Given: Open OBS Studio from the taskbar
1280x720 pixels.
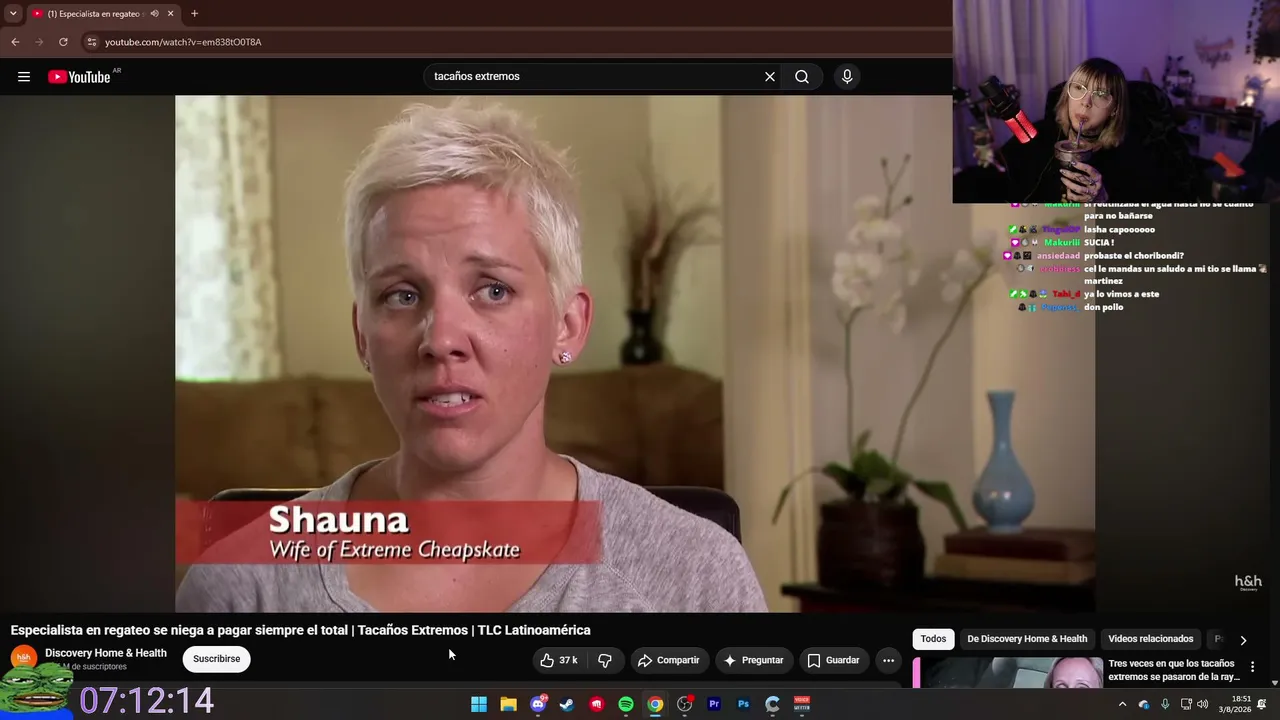Looking at the screenshot, I should coord(685,704).
